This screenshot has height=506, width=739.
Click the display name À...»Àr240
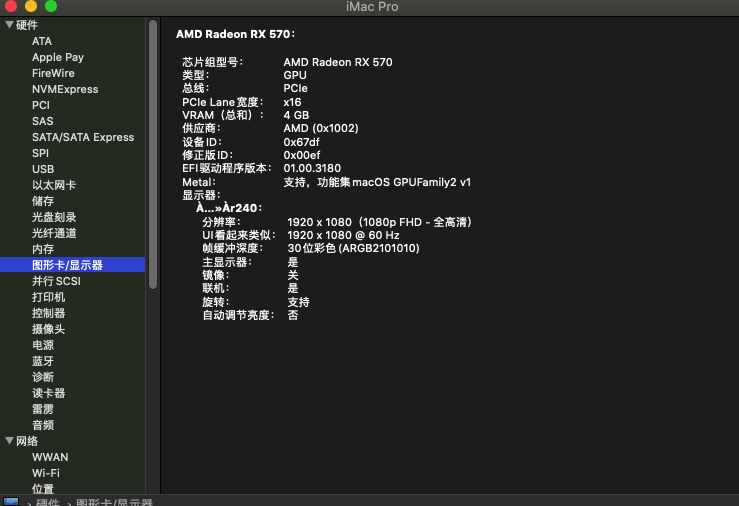[x=229, y=208]
